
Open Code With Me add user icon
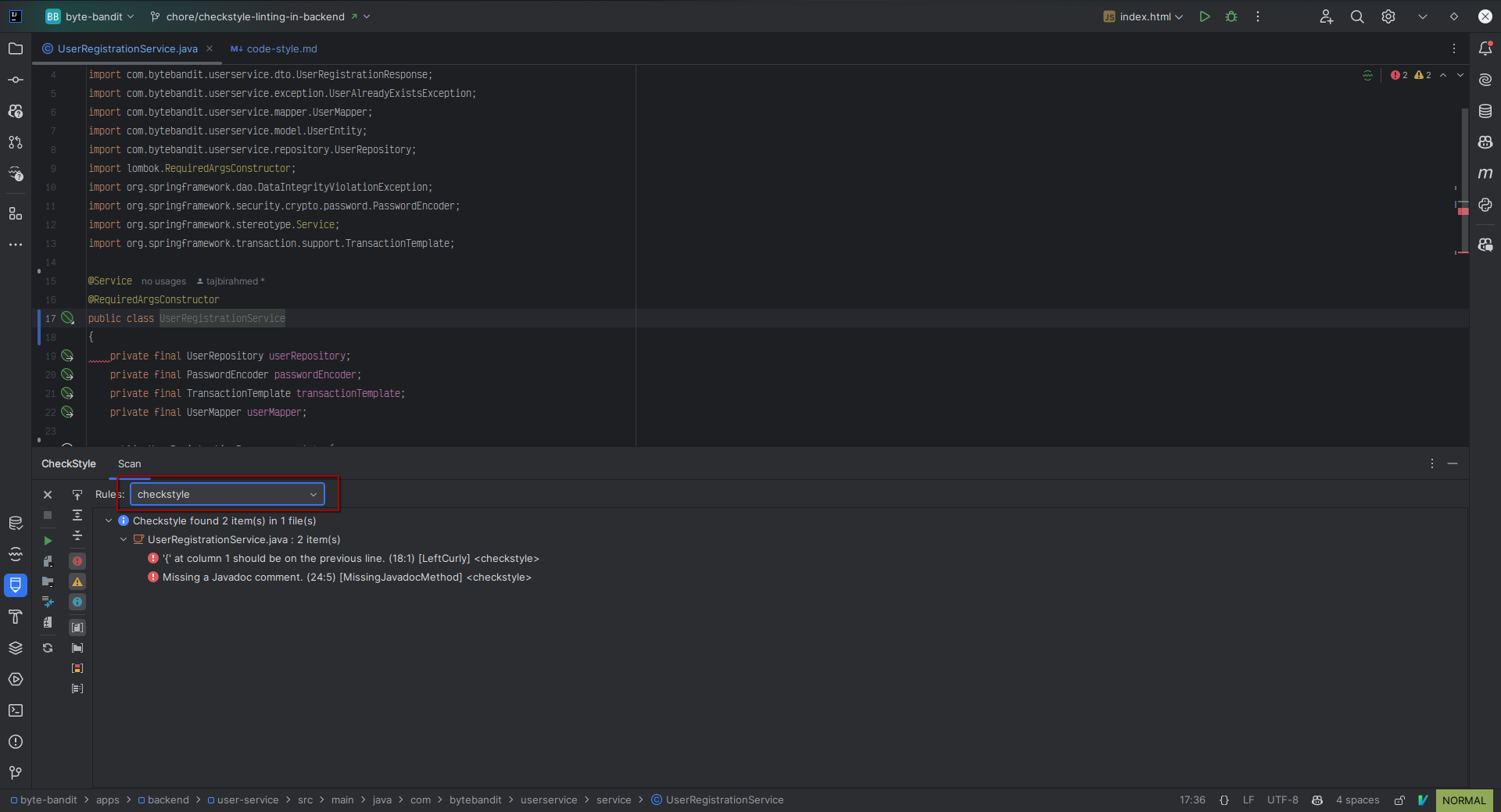(1326, 16)
